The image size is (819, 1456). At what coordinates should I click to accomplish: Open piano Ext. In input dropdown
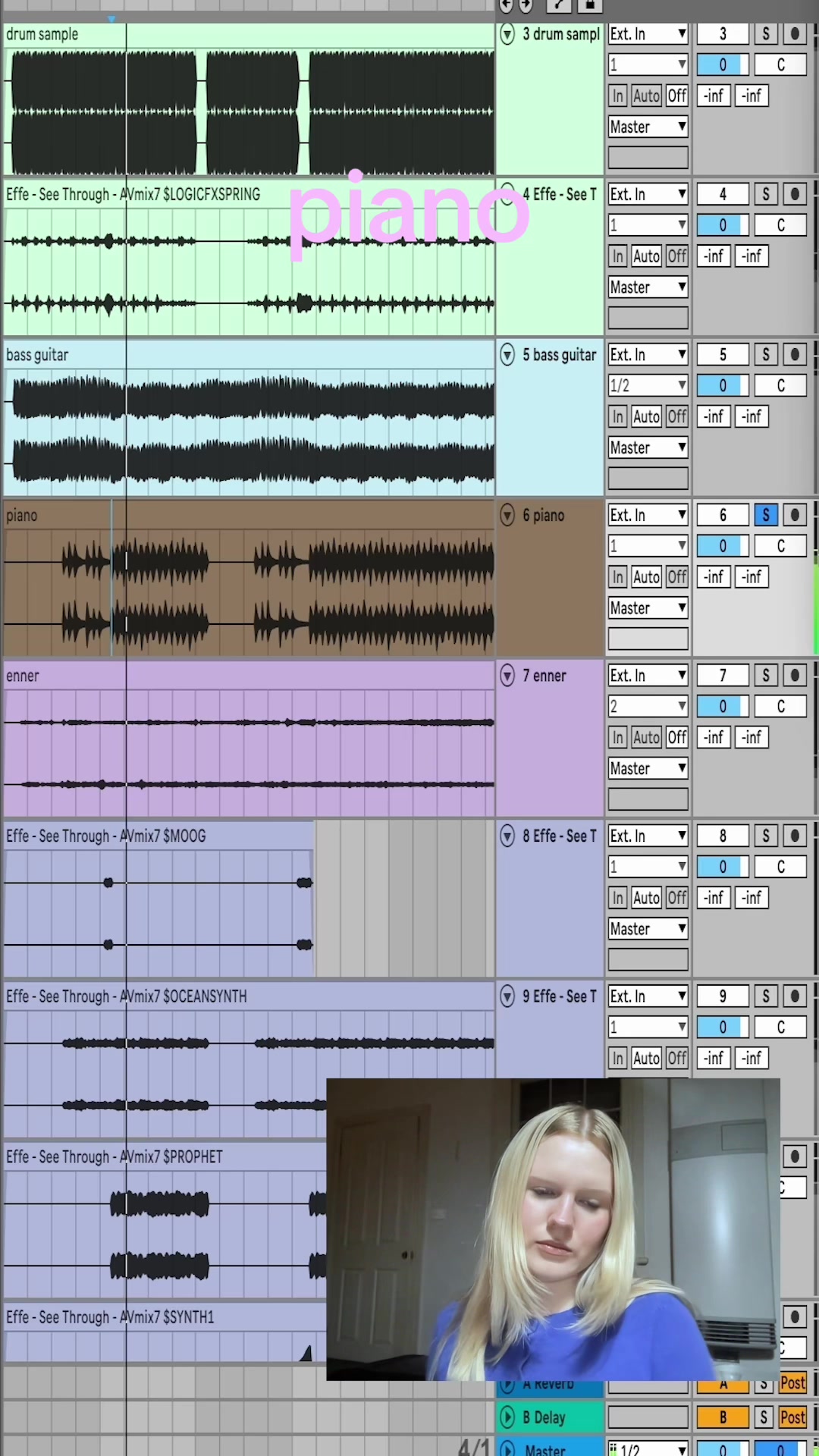(648, 515)
